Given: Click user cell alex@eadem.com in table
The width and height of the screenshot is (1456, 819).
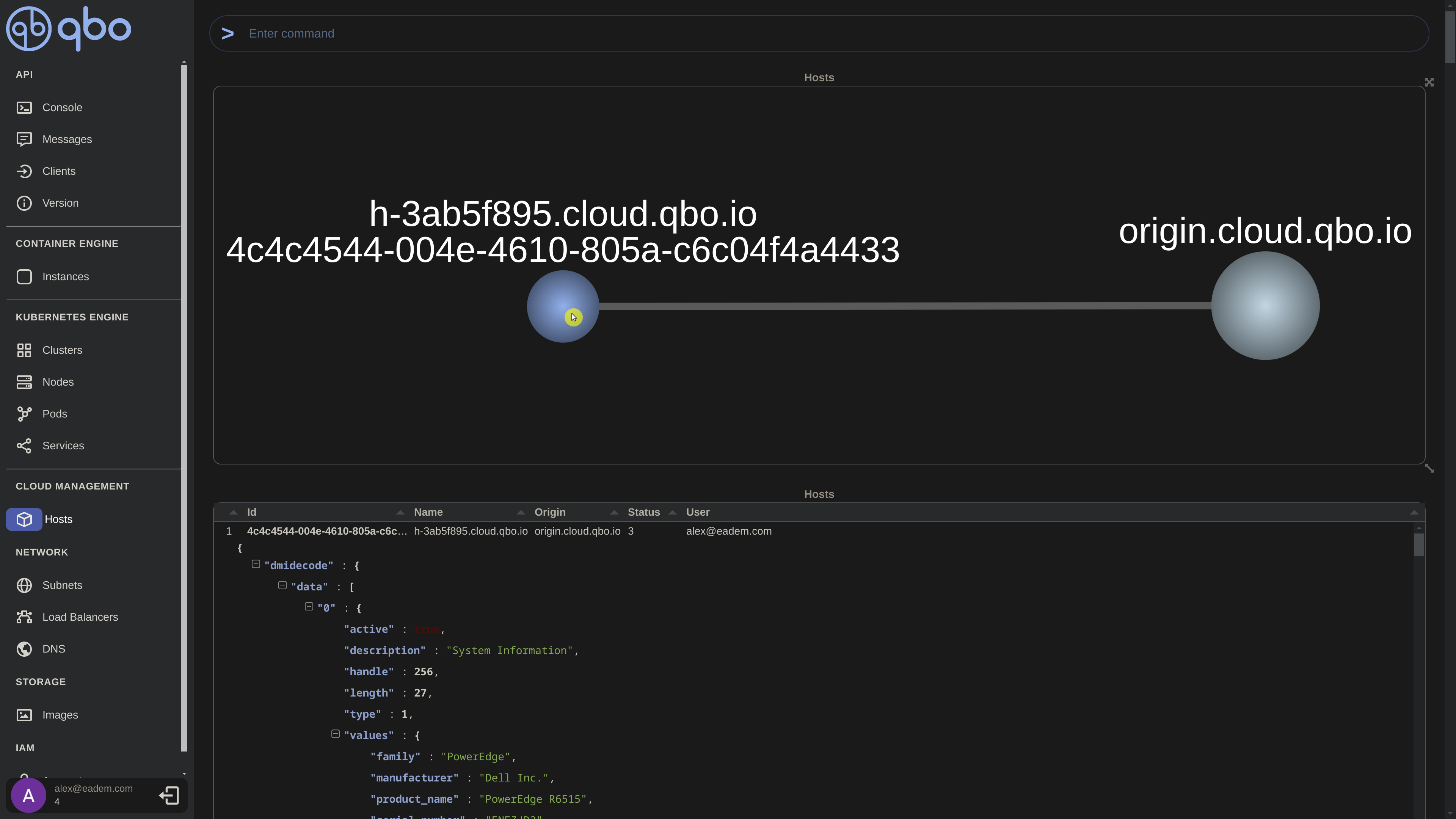Looking at the screenshot, I should [x=728, y=531].
